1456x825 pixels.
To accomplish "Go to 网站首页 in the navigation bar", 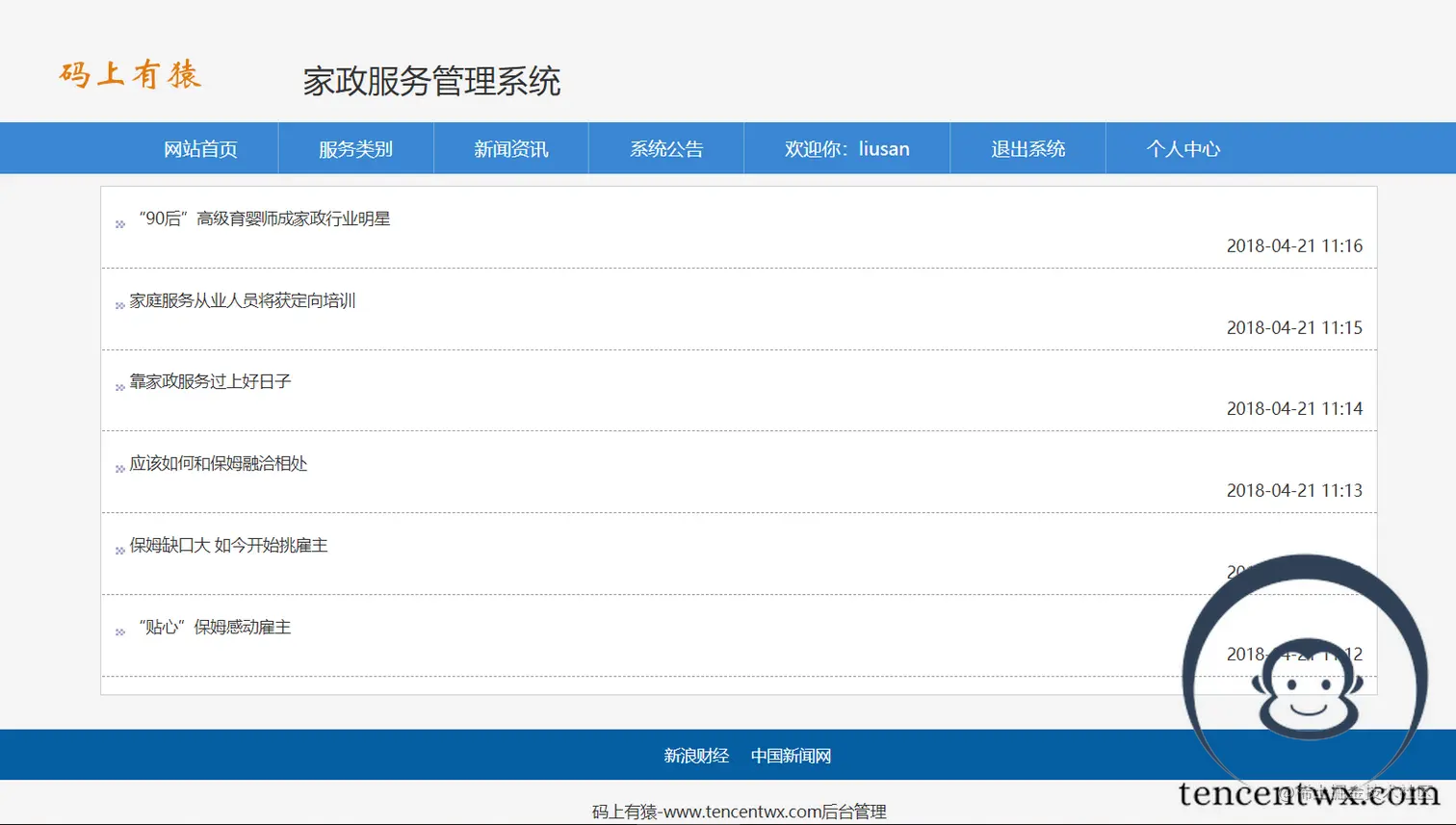I will 200,149.
